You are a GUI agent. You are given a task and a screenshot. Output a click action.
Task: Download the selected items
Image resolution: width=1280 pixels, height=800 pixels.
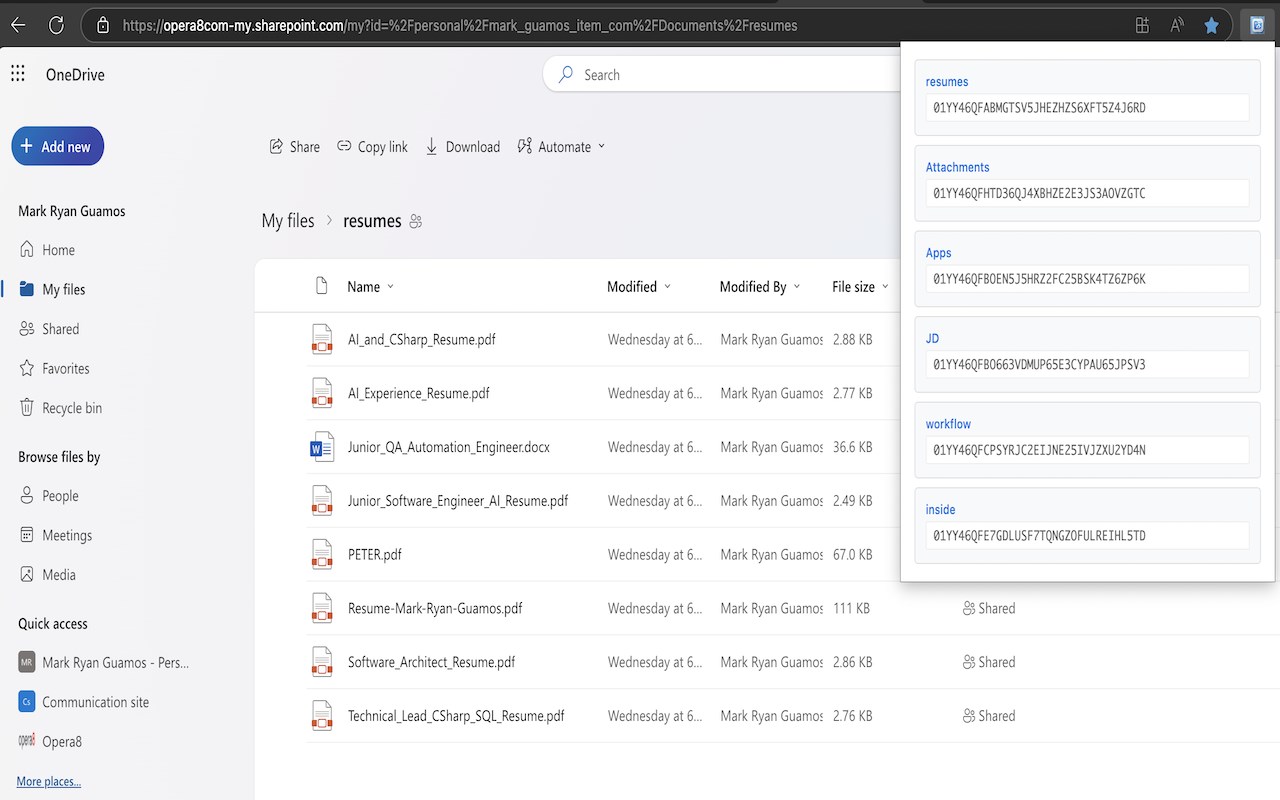(462, 147)
